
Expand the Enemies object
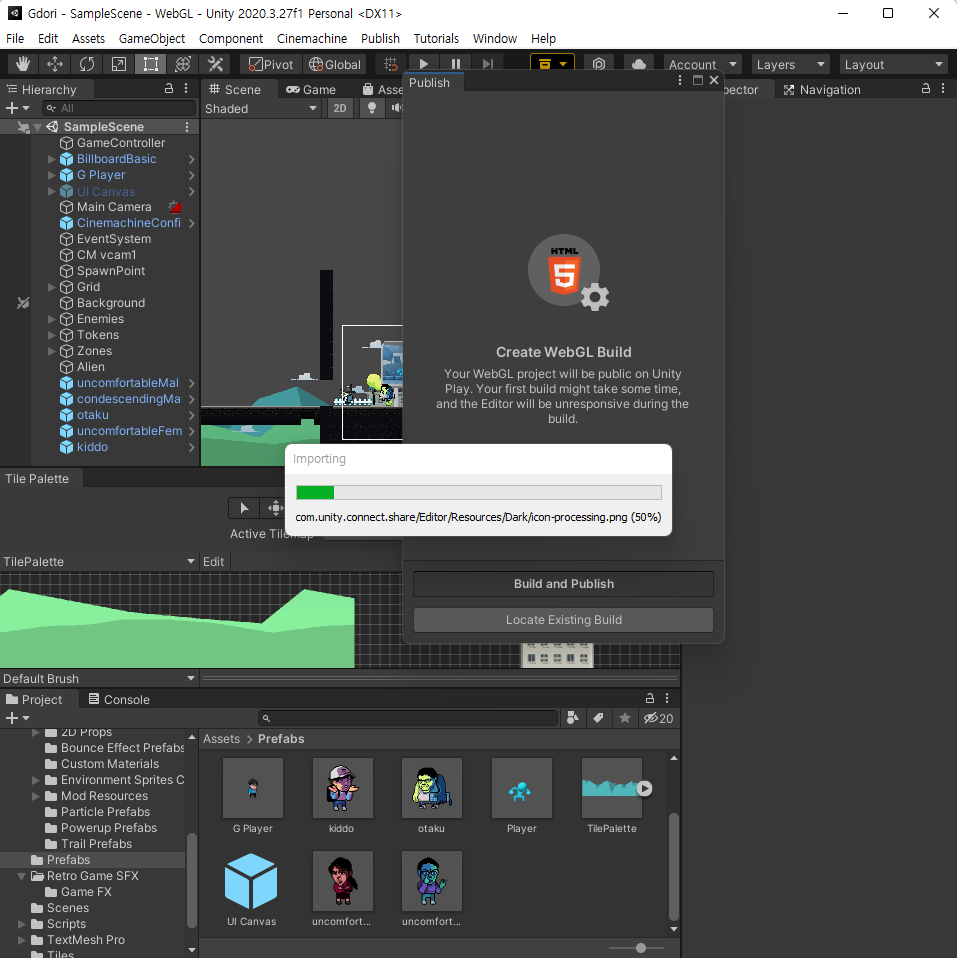coord(51,319)
